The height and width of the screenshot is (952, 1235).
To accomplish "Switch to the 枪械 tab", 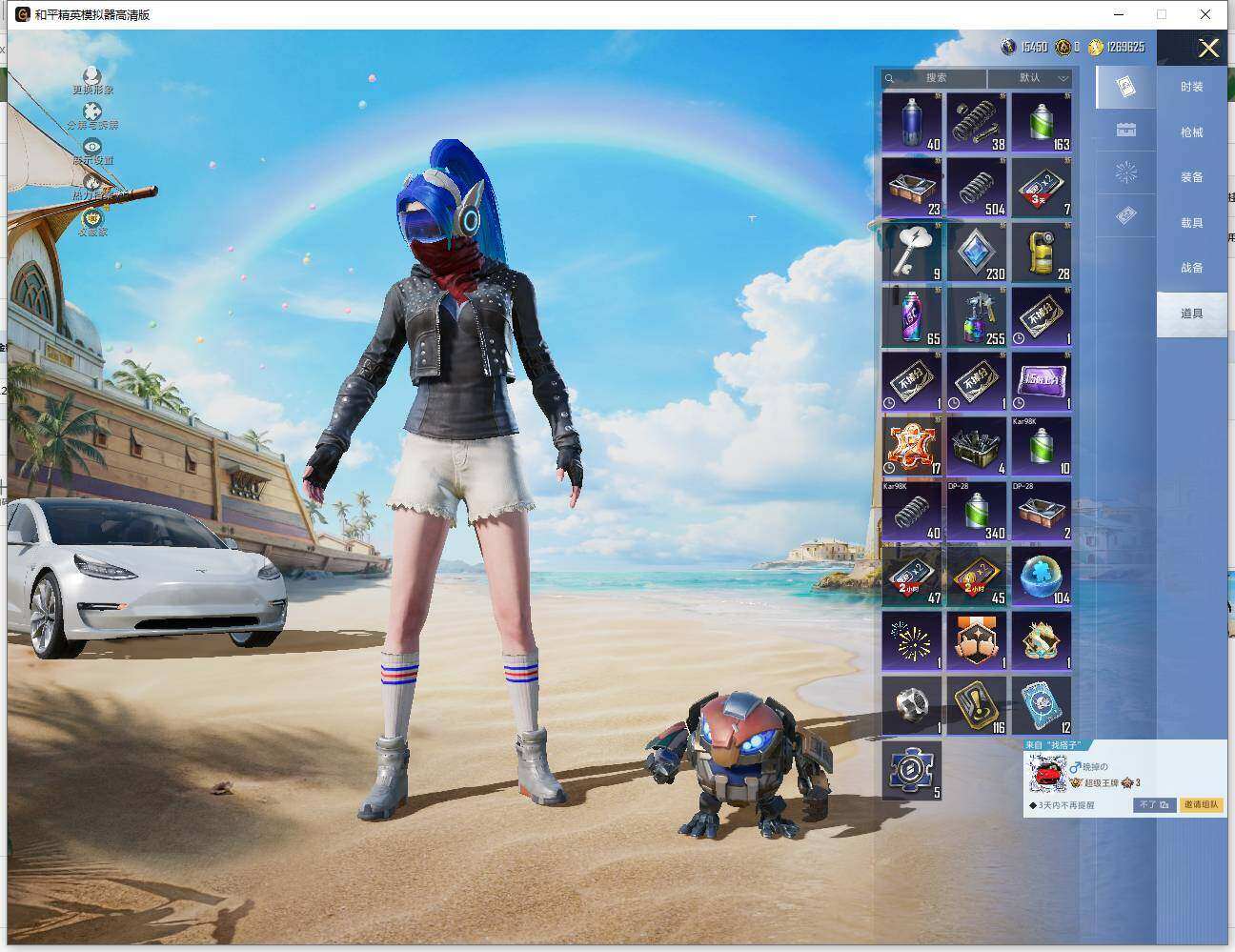I will 1191,132.
